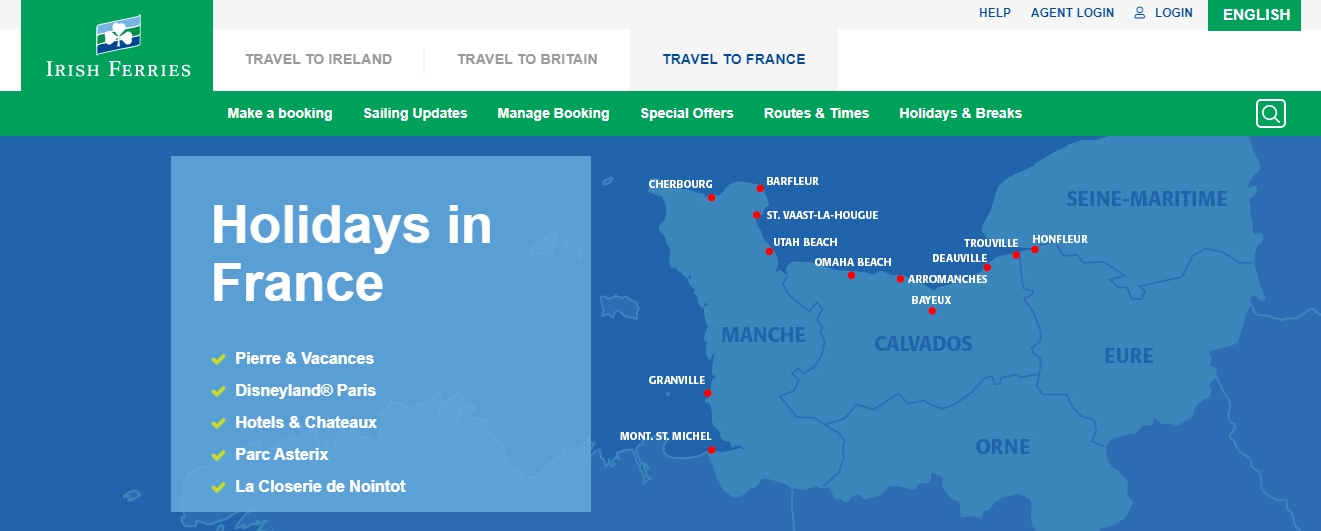Screen dimensions: 1321x531
Task: Click the Cherbourg red map marker
Action: (x=711, y=197)
